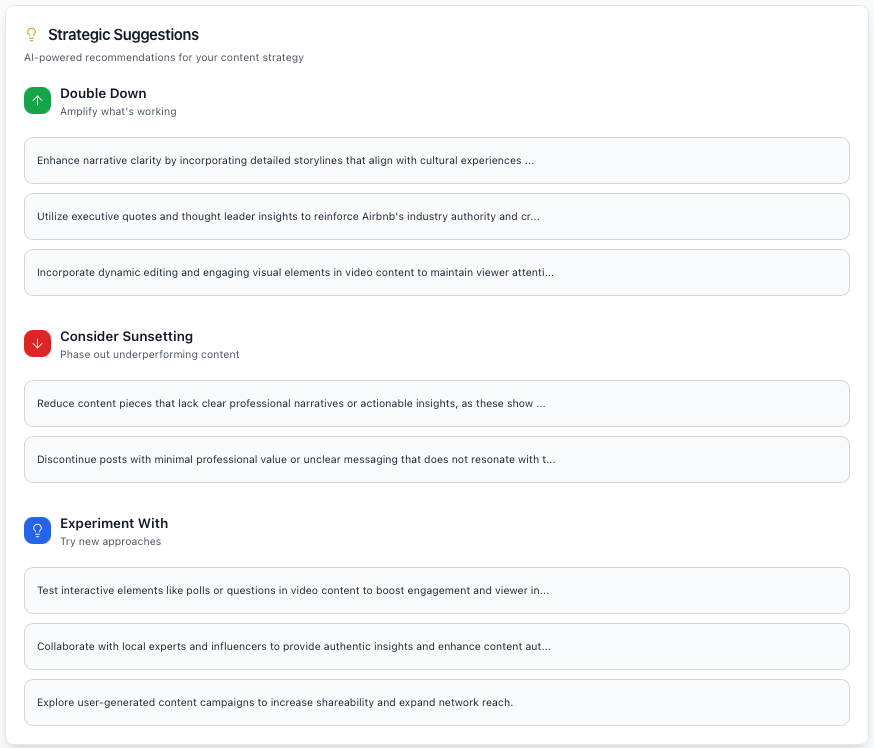
Task: Open the 'Enhance narrative clarity' suggestion card
Action: 436,160
